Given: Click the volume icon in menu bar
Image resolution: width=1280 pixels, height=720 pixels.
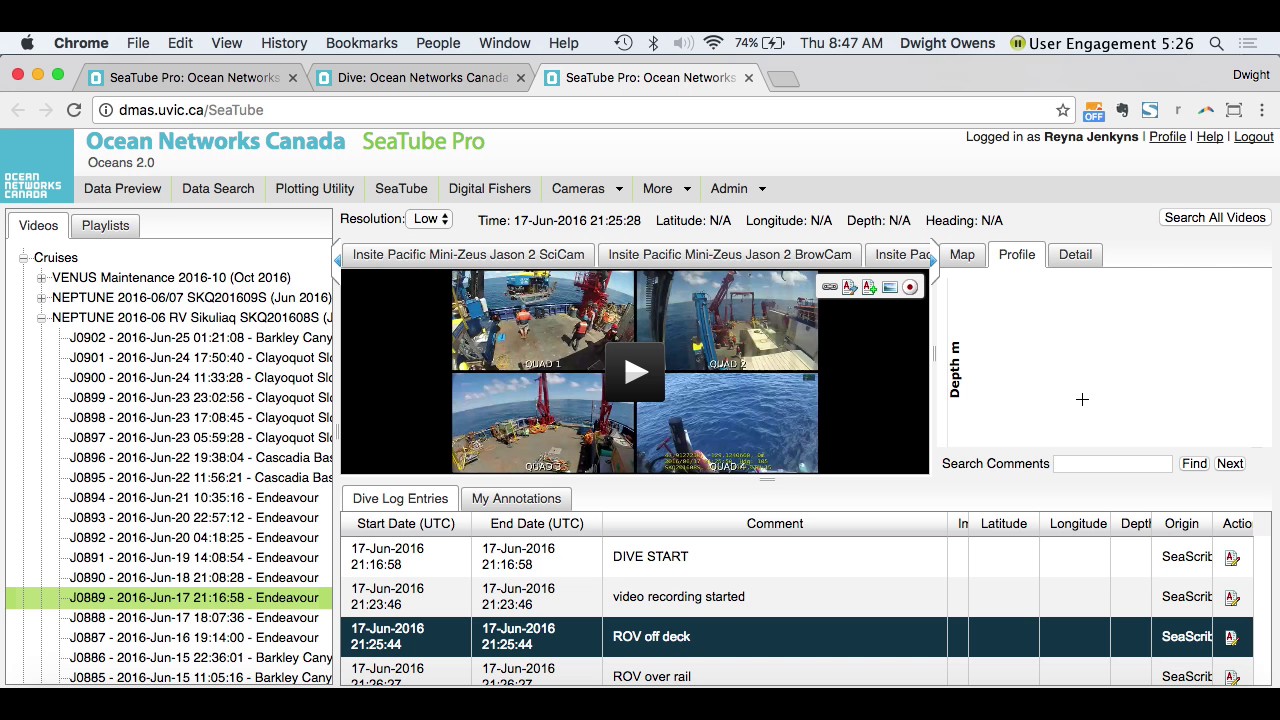Looking at the screenshot, I should click(683, 43).
